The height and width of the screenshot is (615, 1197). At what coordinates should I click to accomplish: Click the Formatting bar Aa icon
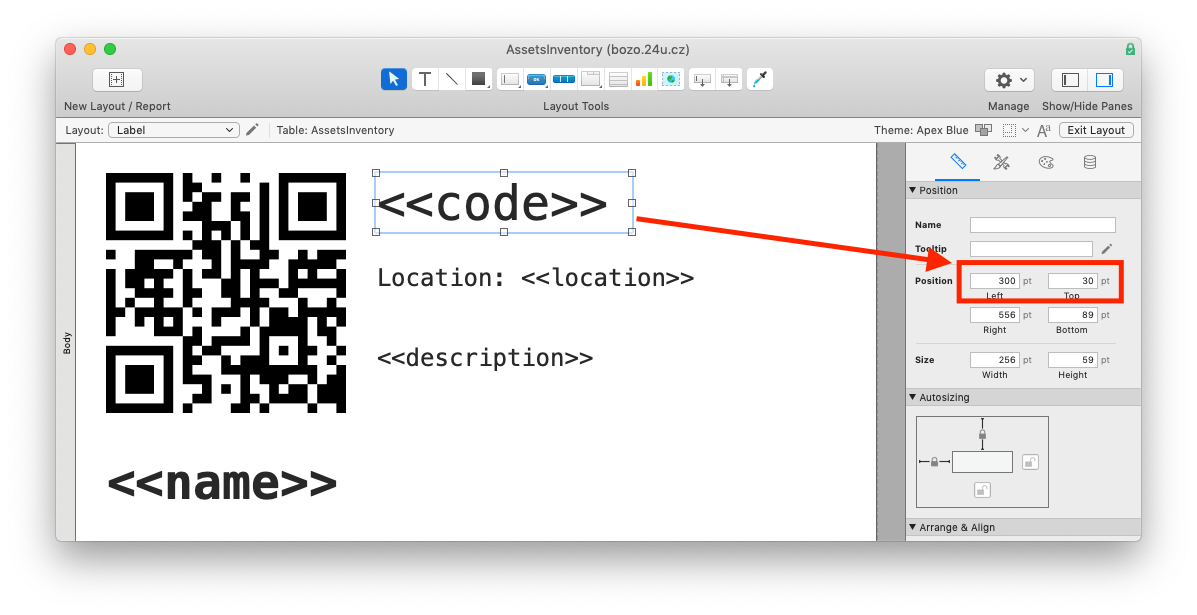1044,130
